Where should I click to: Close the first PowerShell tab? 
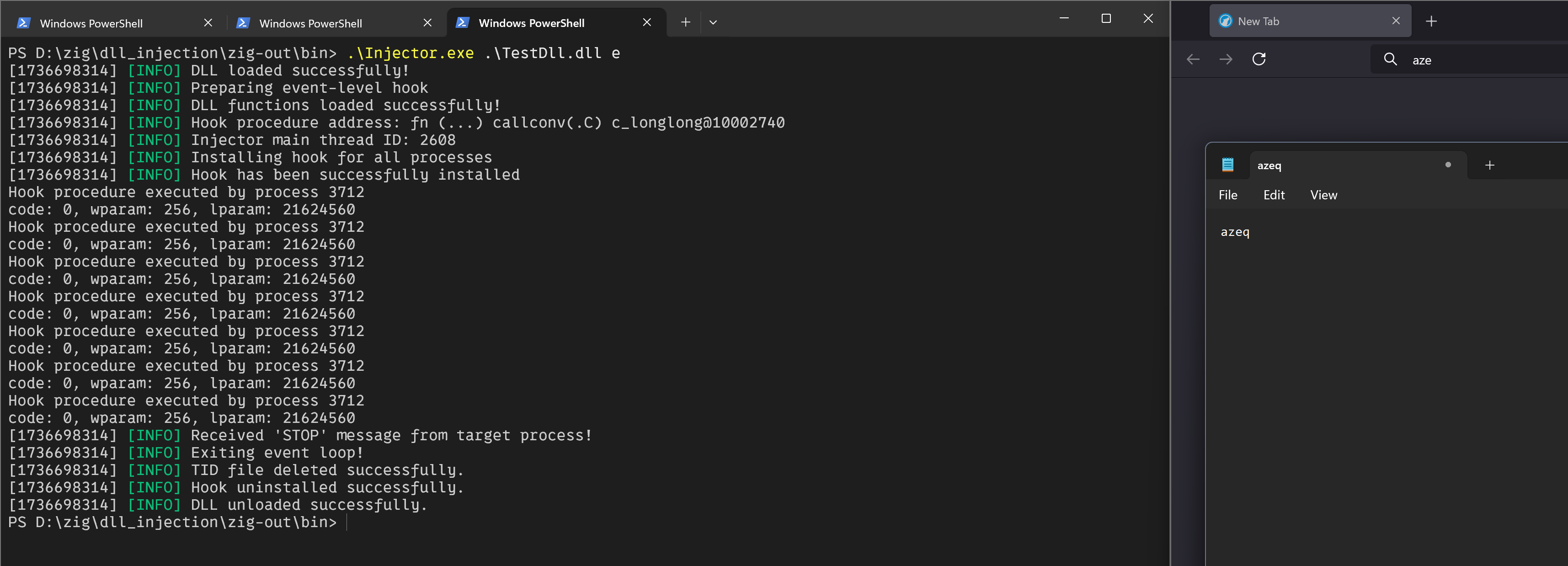208,22
